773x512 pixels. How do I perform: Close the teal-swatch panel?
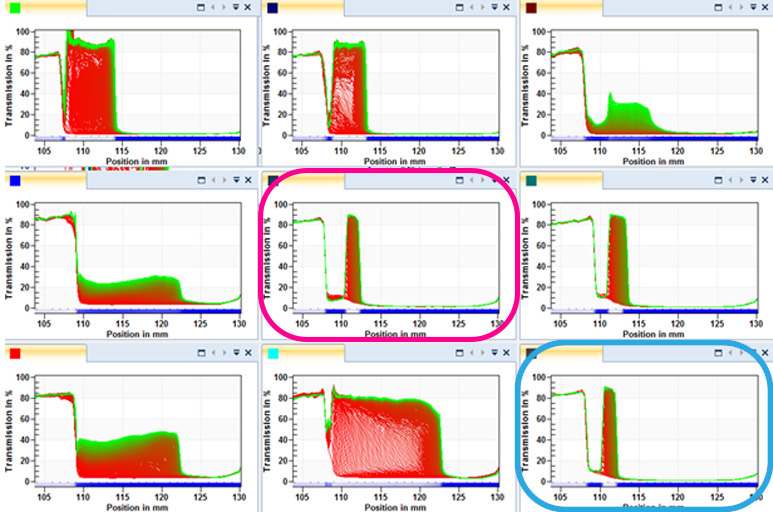(x=765, y=180)
